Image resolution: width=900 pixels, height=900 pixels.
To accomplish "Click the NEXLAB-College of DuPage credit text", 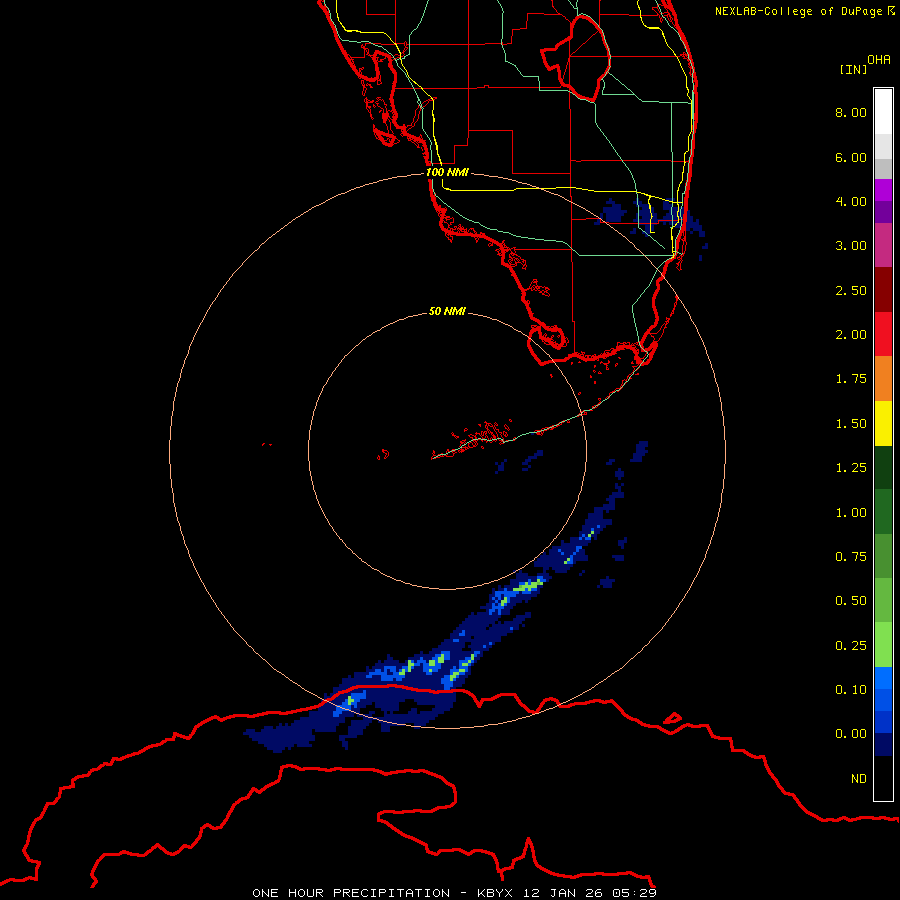I will [799, 11].
